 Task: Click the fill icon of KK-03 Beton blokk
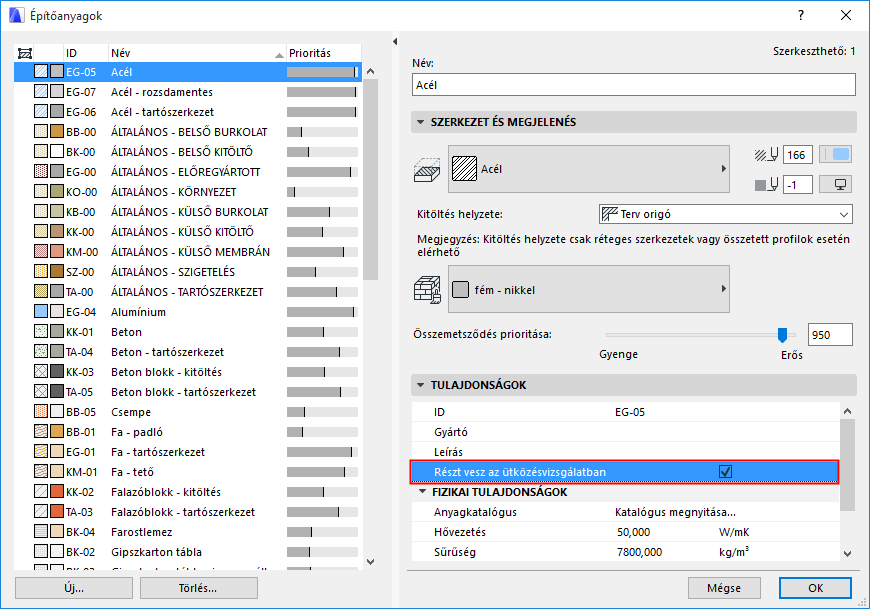click(x=41, y=372)
